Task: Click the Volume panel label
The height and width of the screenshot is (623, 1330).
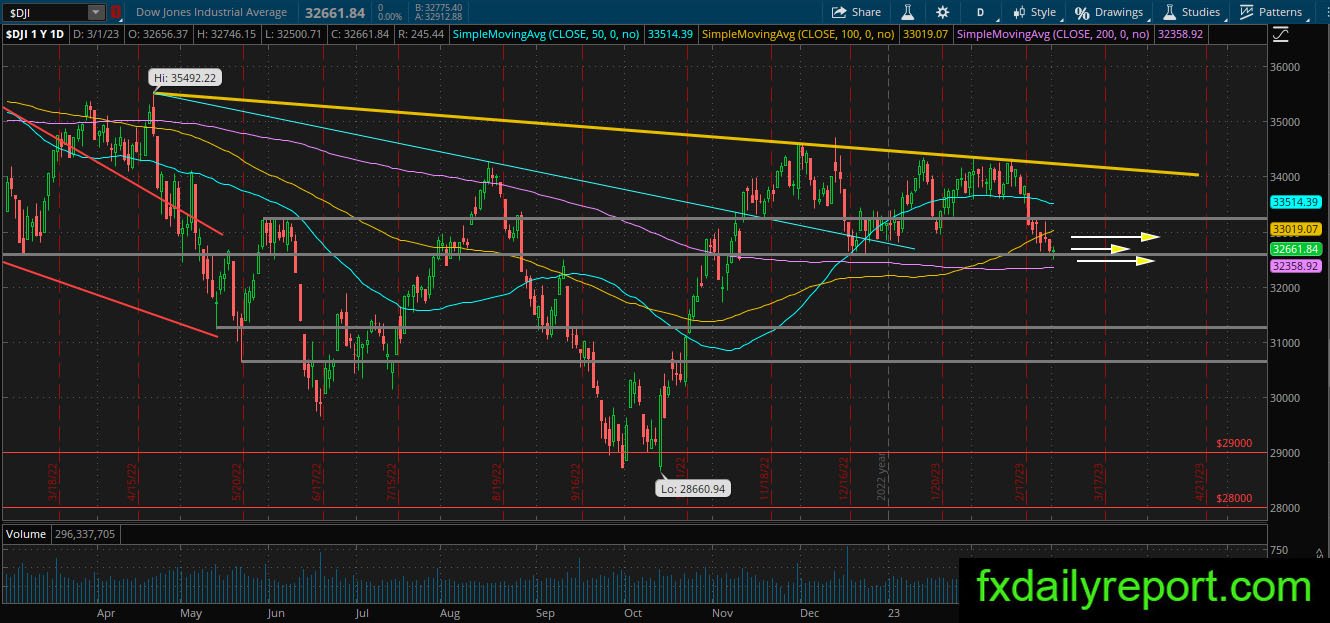Action: (26, 534)
